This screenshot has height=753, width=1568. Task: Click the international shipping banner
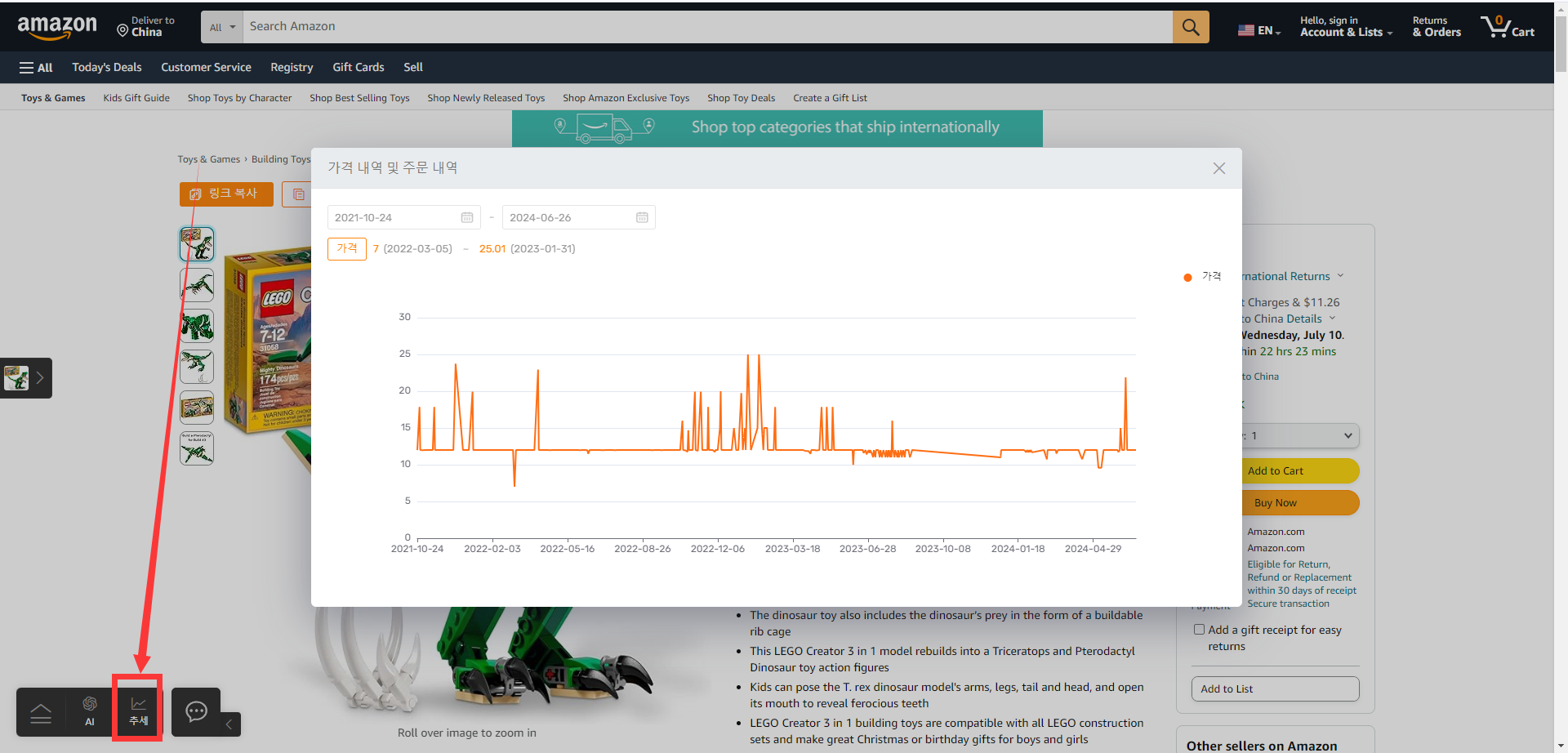click(777, 128)
